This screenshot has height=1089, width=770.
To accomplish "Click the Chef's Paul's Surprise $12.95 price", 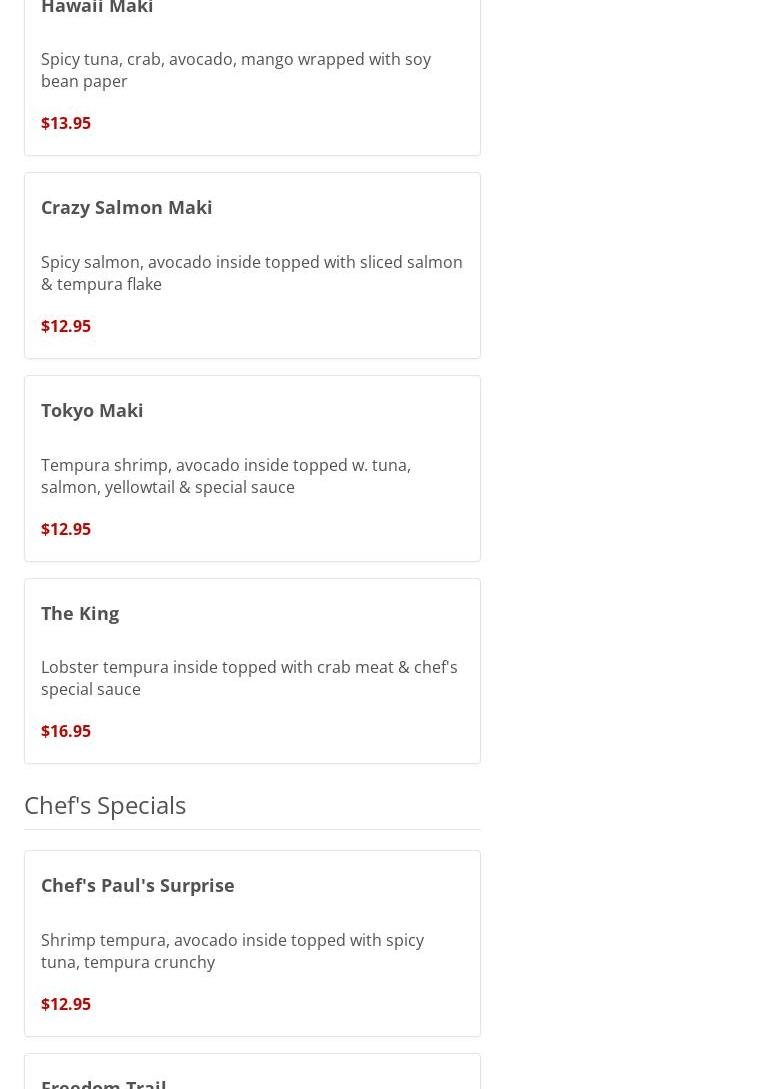I will [66, 1004].
